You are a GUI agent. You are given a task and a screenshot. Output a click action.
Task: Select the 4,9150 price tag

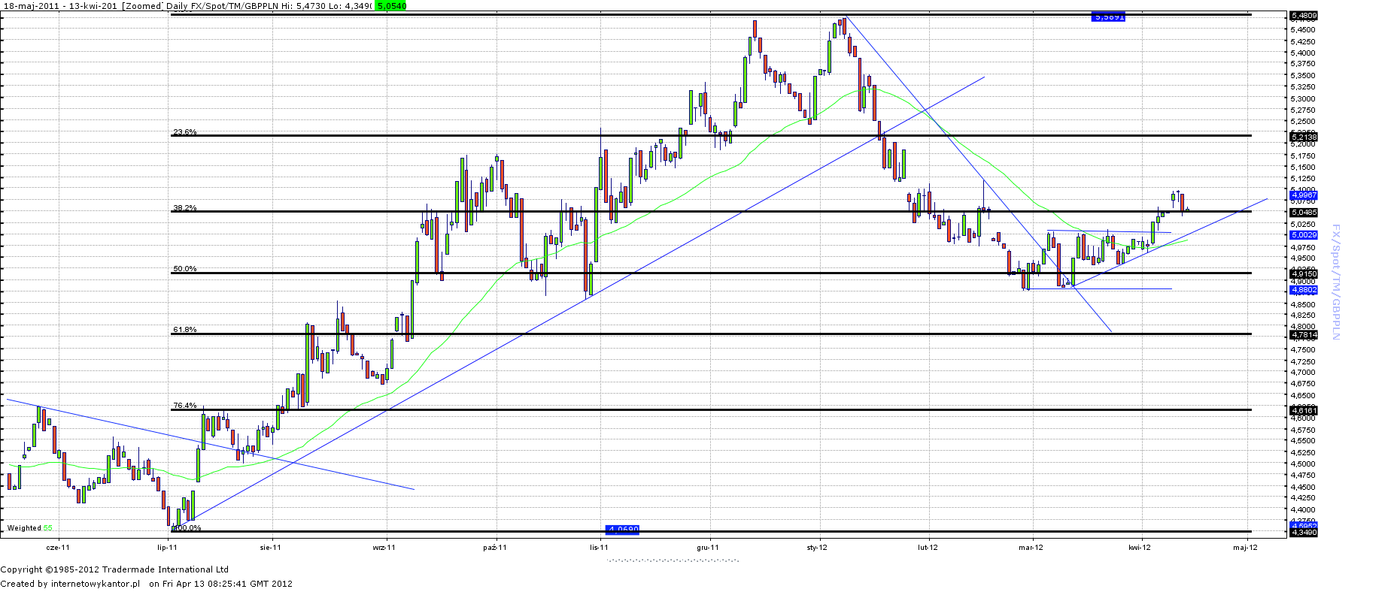1304,273
